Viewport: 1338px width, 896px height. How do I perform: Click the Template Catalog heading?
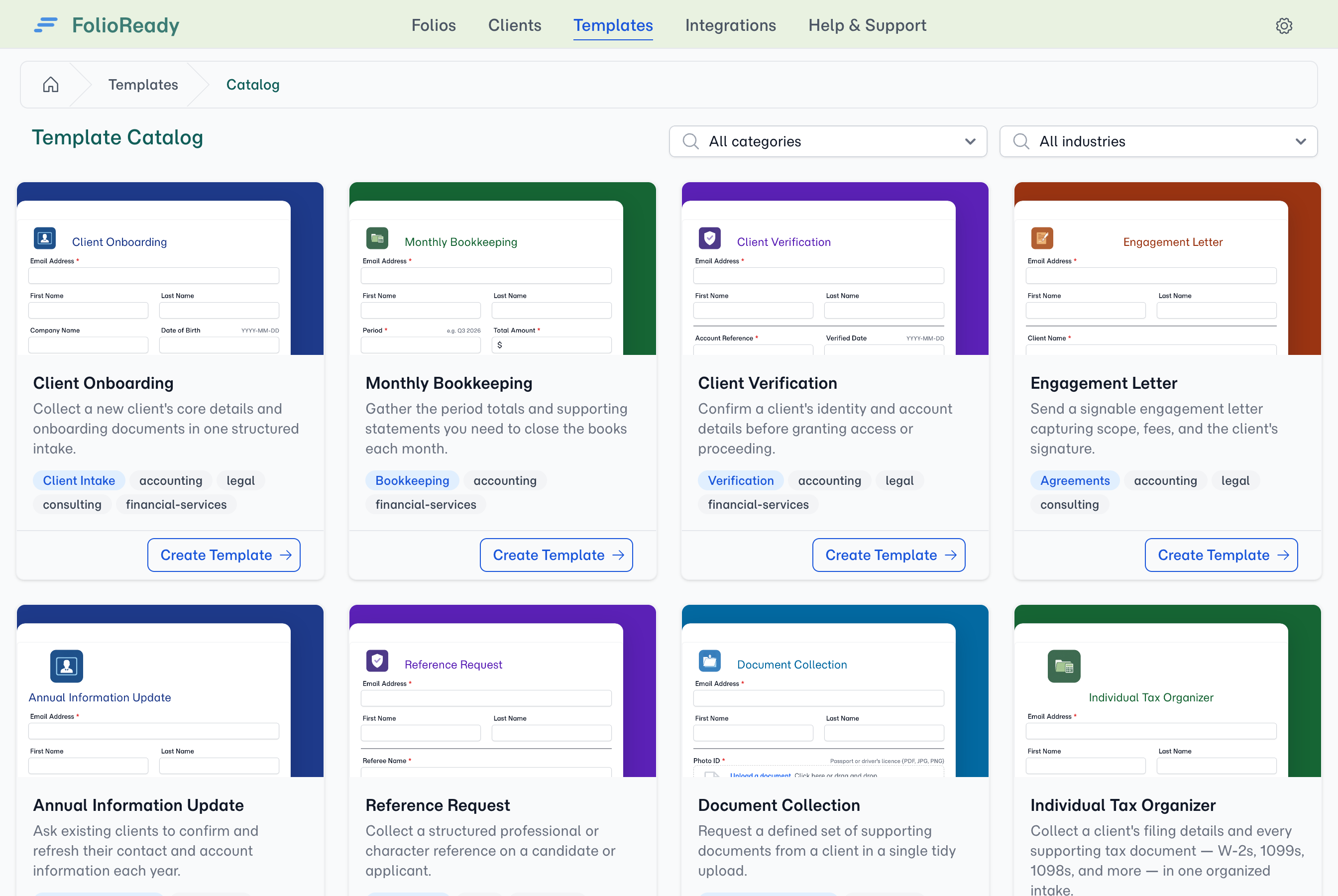tap(117, 138)
